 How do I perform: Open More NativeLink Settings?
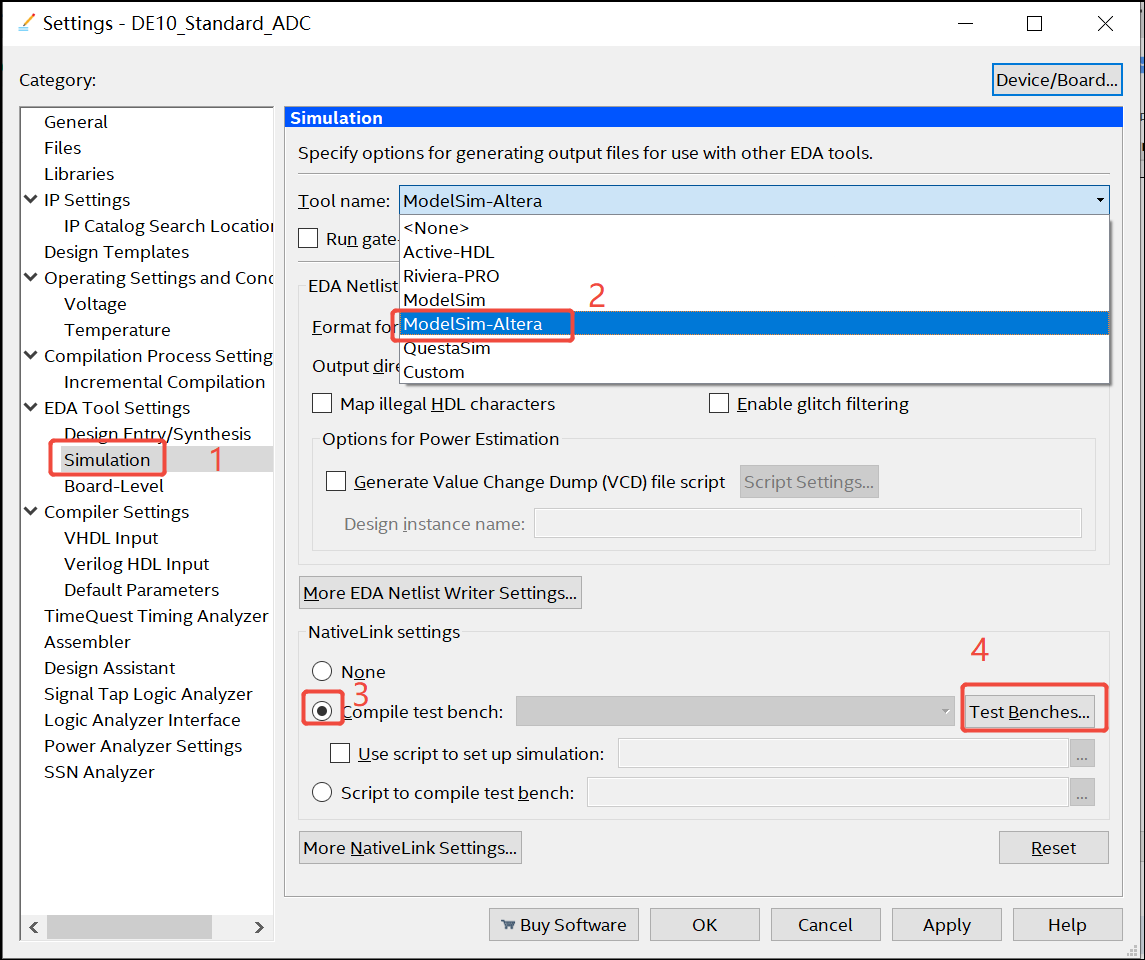click(410, 848)
